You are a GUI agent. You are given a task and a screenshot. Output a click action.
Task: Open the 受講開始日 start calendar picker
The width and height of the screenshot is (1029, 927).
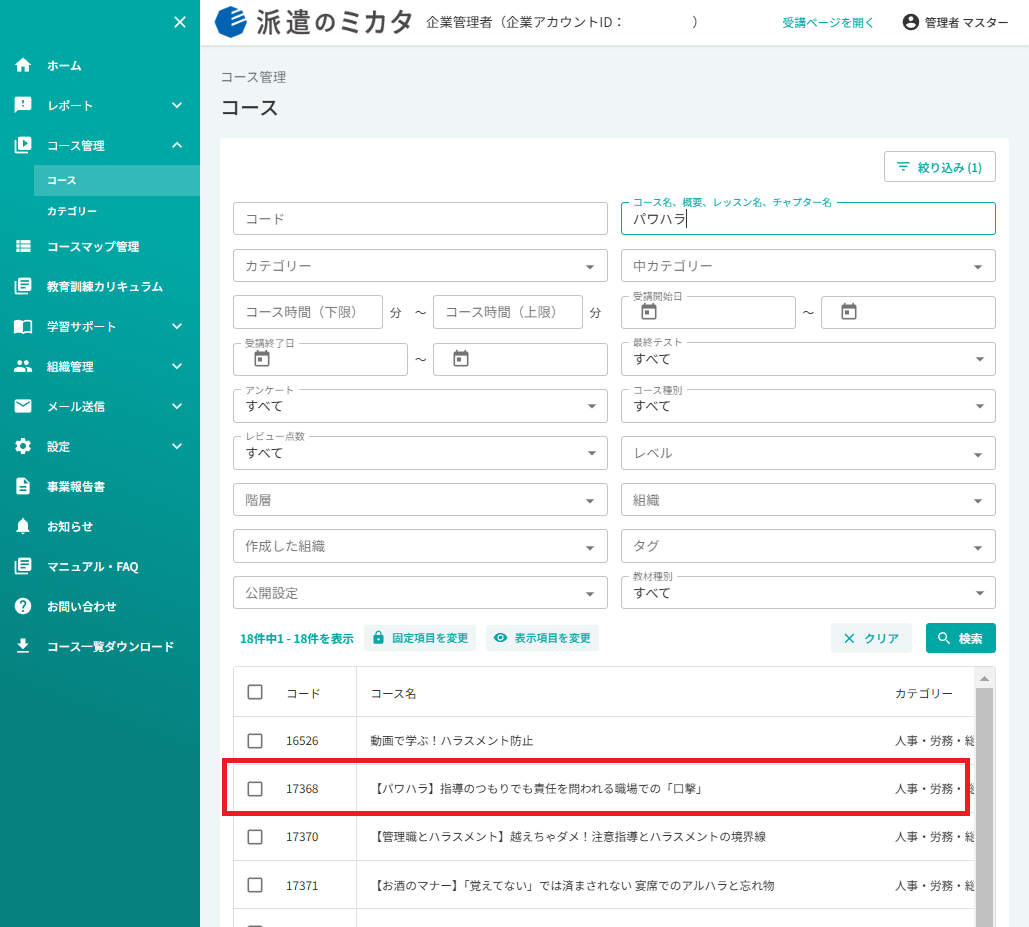[648, 312]
